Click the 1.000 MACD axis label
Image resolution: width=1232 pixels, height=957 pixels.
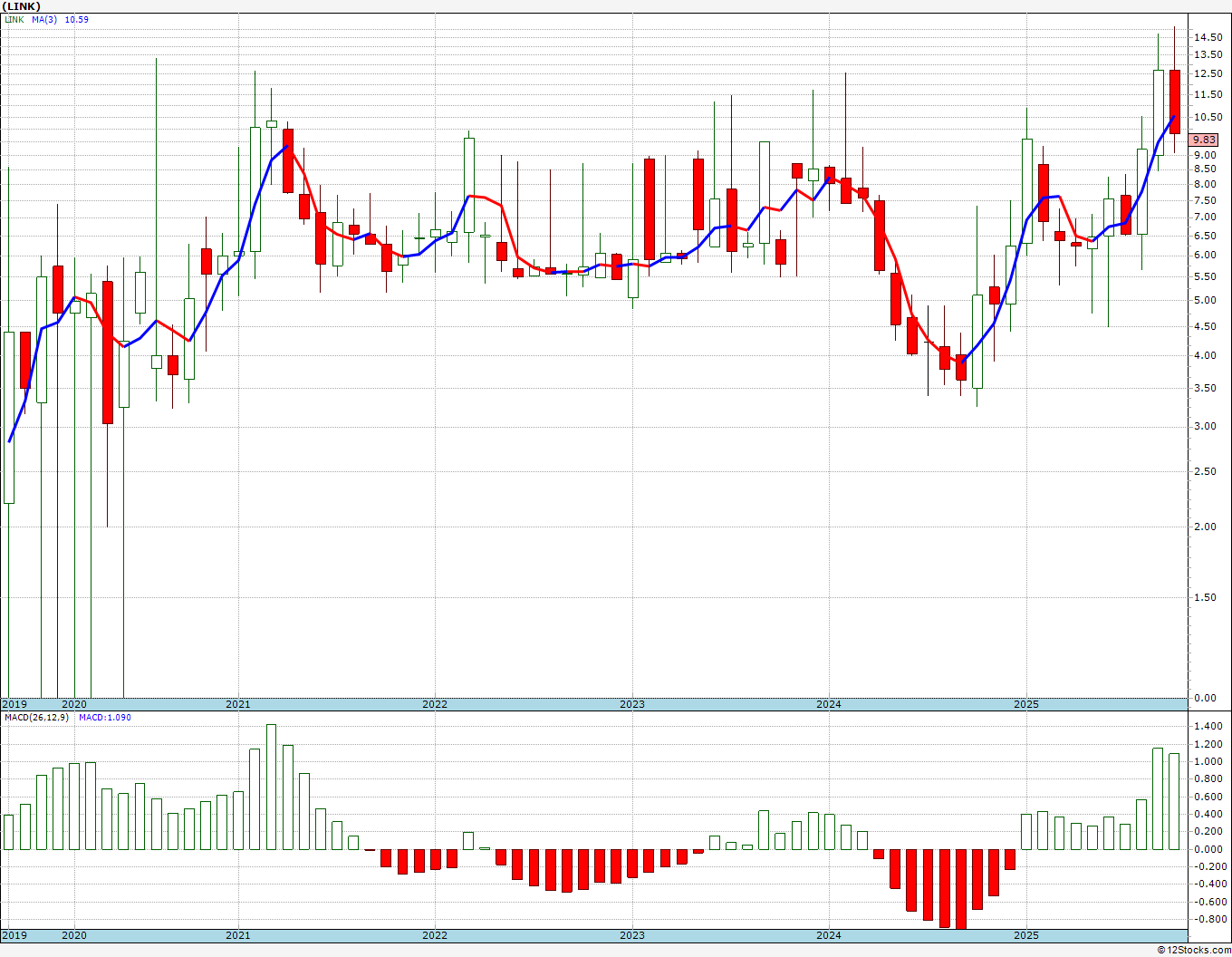tap(1208, 761)
